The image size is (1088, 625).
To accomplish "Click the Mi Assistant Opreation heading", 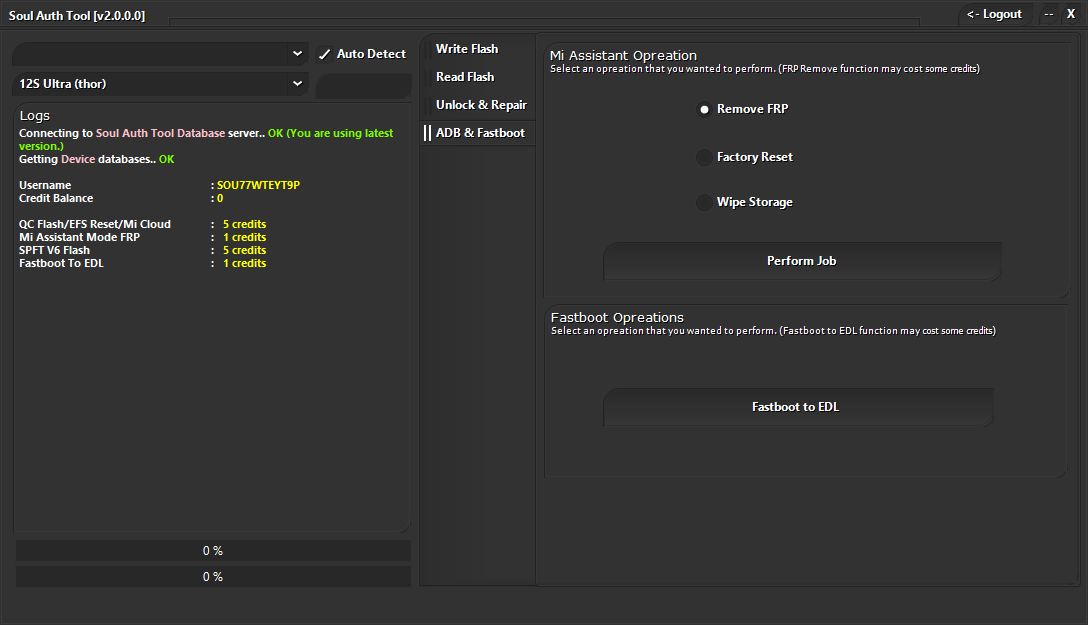I will pos(623,55).
